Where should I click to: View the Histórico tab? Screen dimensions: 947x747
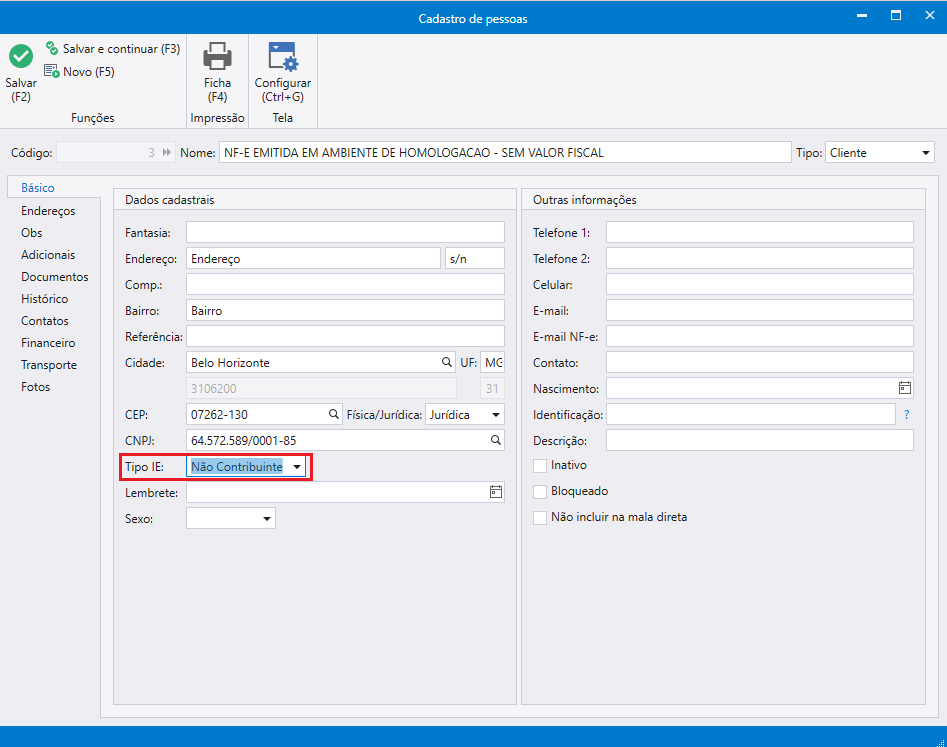pos(45,299)
